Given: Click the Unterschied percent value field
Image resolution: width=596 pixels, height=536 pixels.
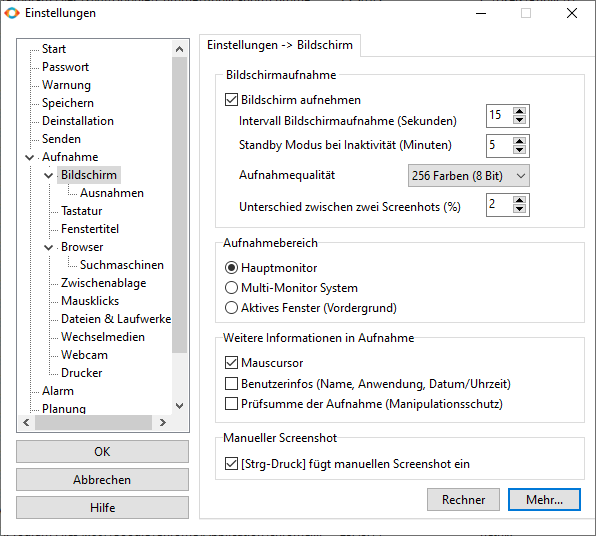Looking at the screenshot, I should (499, 205).
